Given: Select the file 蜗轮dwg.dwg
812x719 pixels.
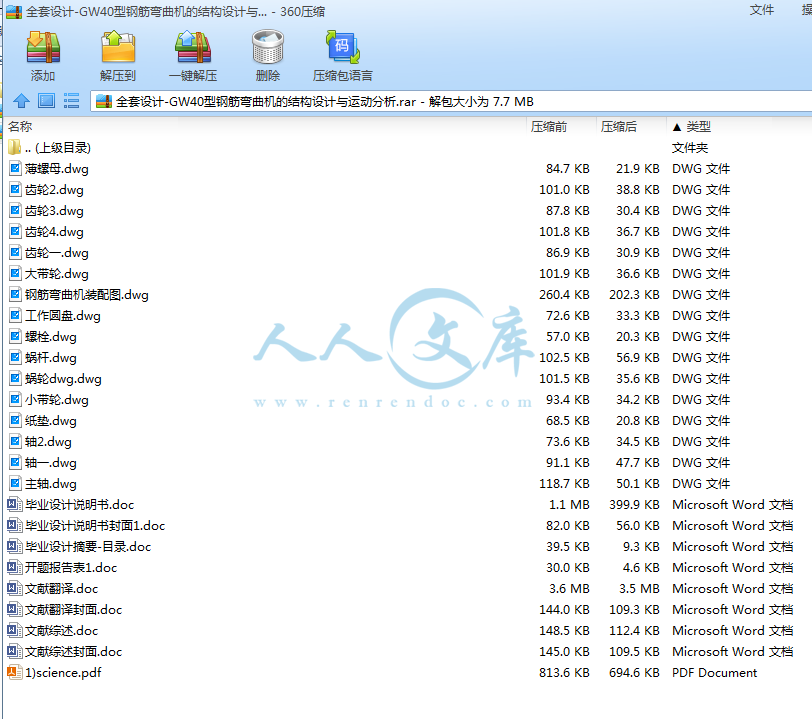Looking at the screenshot, I should [x=63, y=379].
